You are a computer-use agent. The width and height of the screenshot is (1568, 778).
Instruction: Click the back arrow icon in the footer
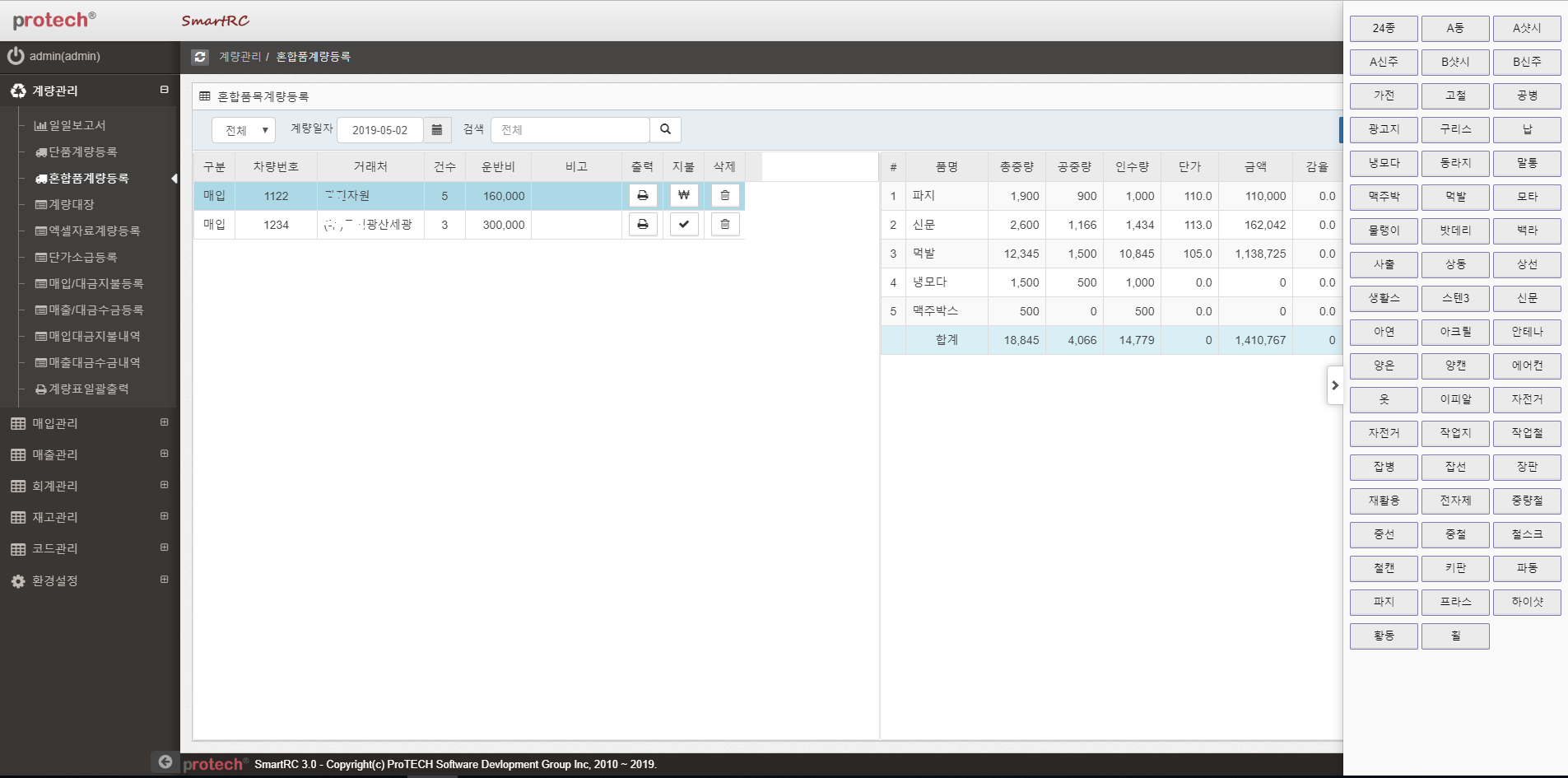pos(165,762)
